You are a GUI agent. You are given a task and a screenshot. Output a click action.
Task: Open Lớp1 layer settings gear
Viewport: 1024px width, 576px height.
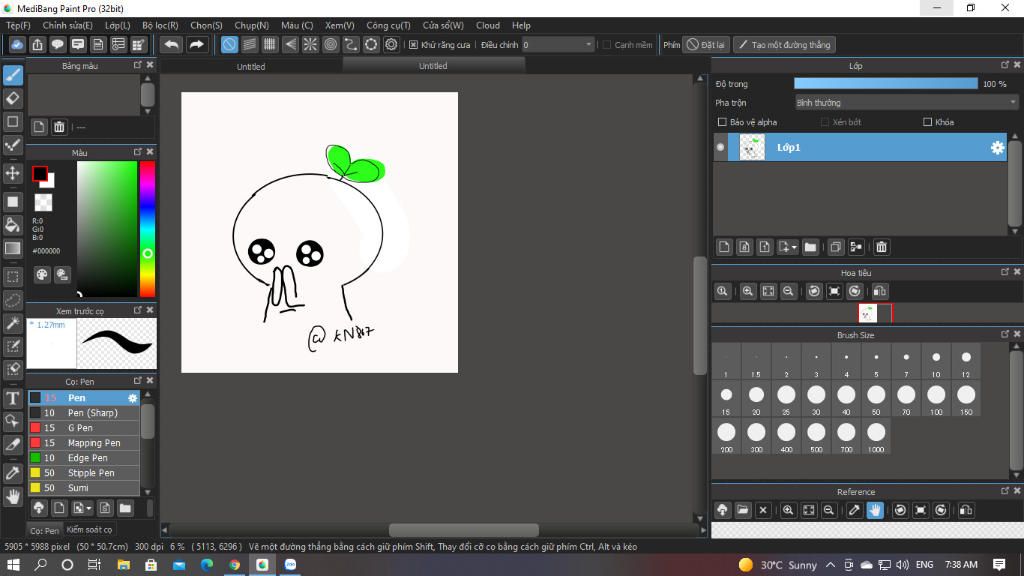click(997, 148)
